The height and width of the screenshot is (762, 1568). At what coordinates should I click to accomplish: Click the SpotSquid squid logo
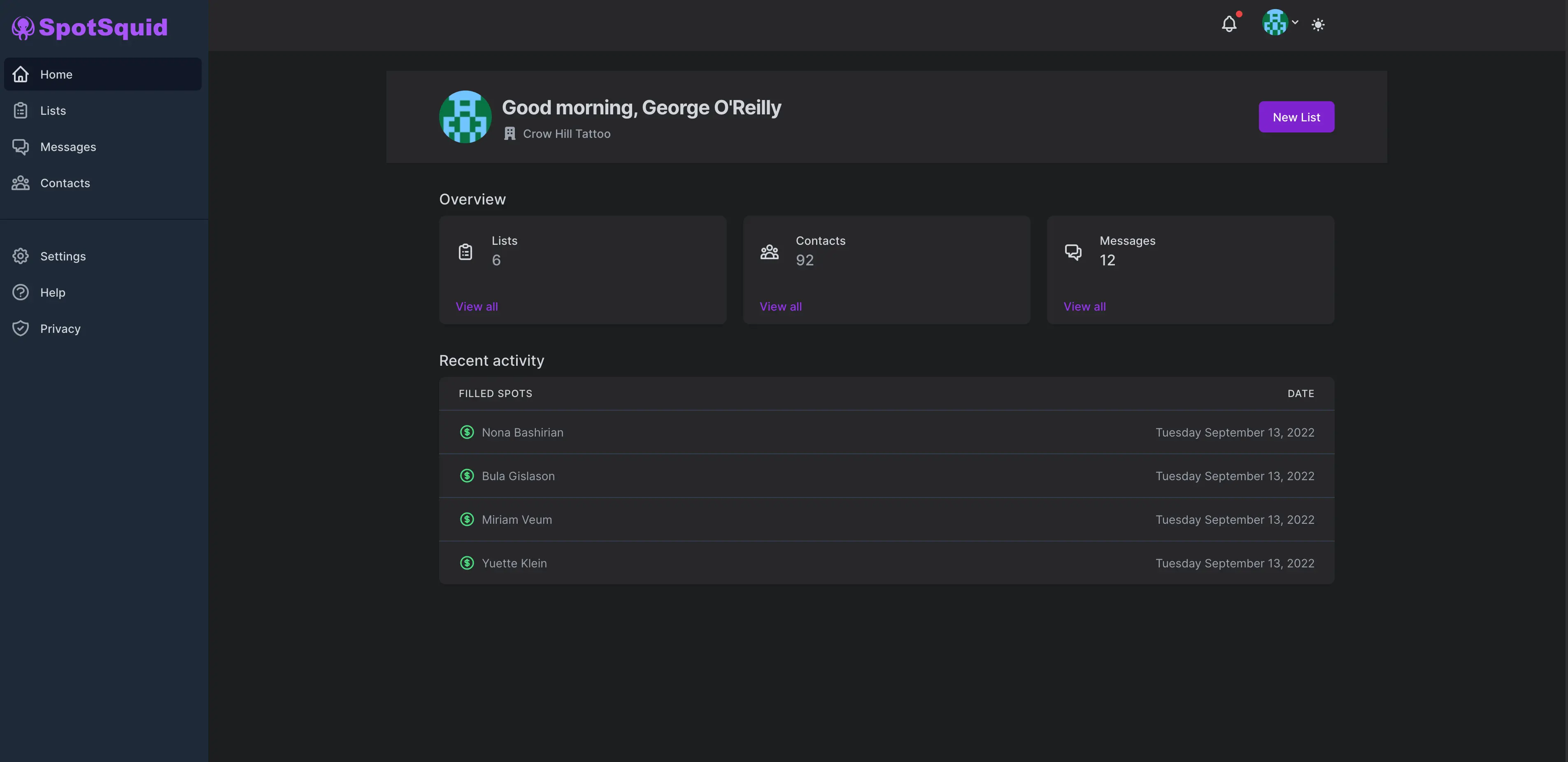coord(23,28)
